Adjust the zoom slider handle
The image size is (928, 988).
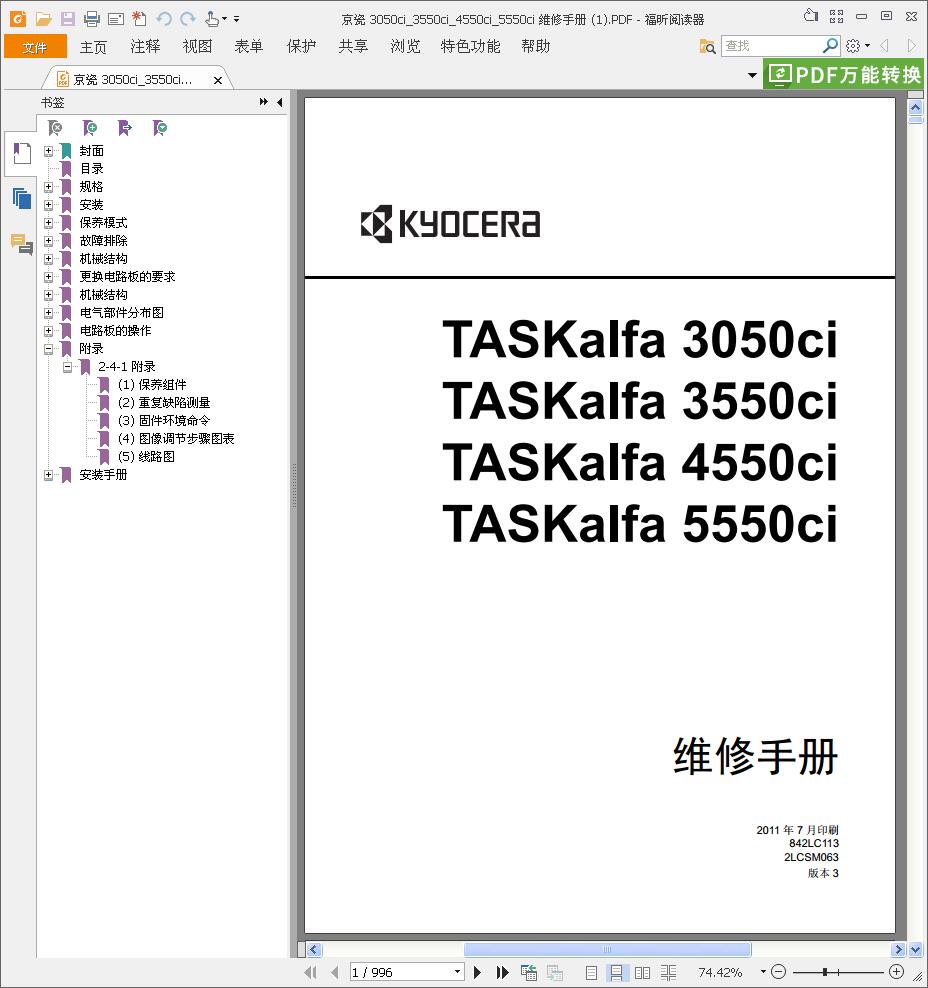(x=825, y=972)
